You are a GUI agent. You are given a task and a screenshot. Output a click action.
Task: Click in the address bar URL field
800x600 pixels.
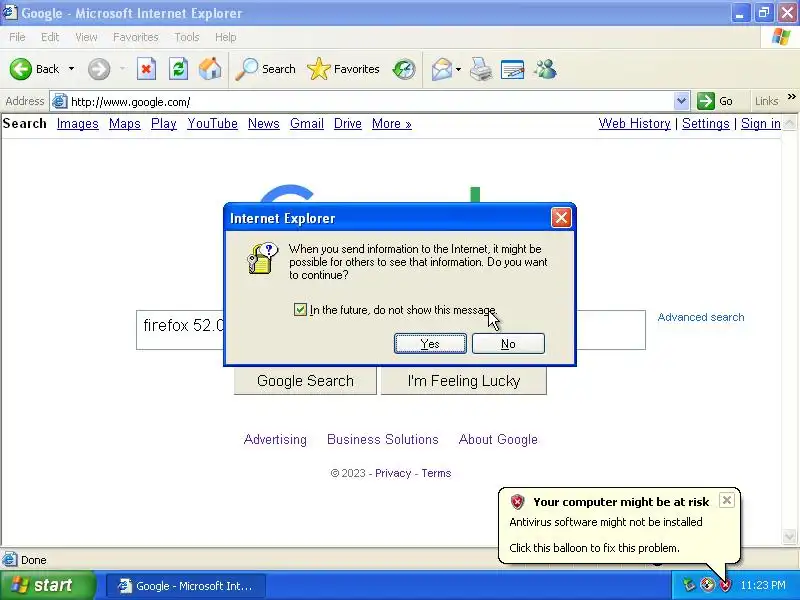pos(370,101)
